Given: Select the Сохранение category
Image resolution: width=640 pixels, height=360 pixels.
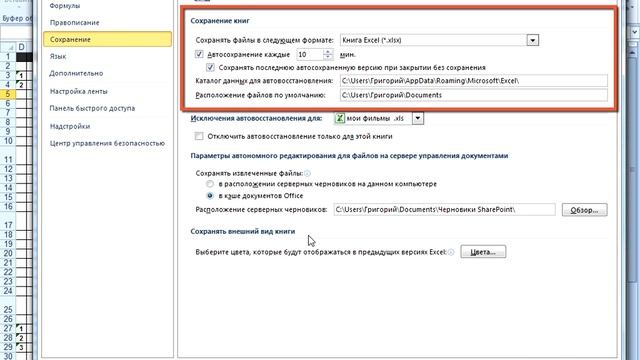Looking at the screenshot, I should coord(107,39).
